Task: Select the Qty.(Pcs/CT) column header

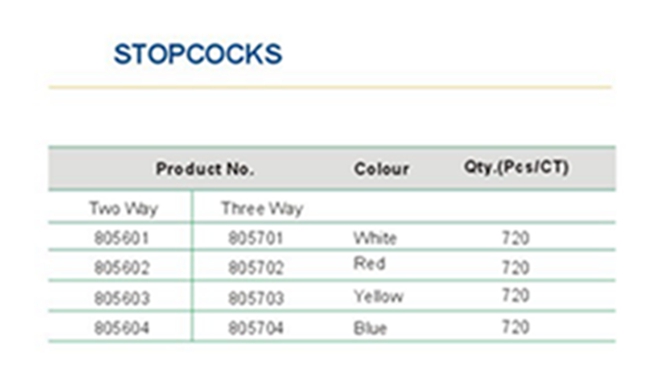Action: pos(516,168)
